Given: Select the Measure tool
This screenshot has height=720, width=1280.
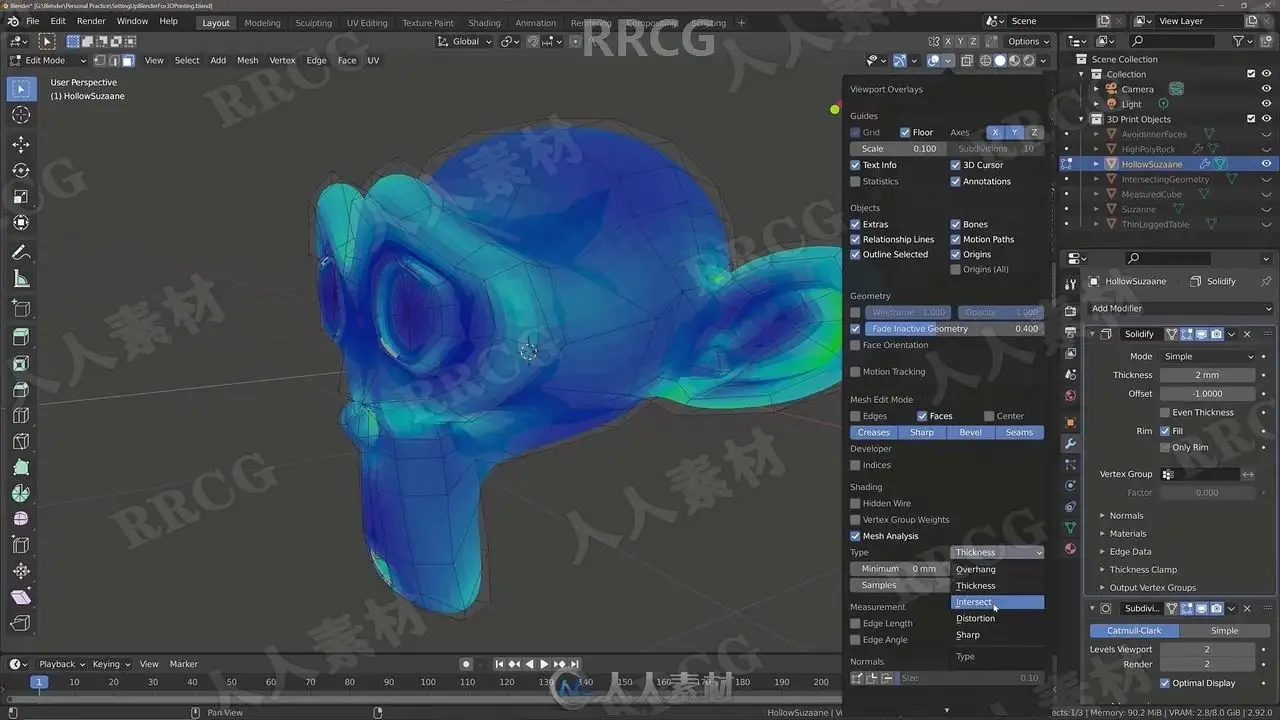Looking at the screenshot, I should click(x=21, y=279).
